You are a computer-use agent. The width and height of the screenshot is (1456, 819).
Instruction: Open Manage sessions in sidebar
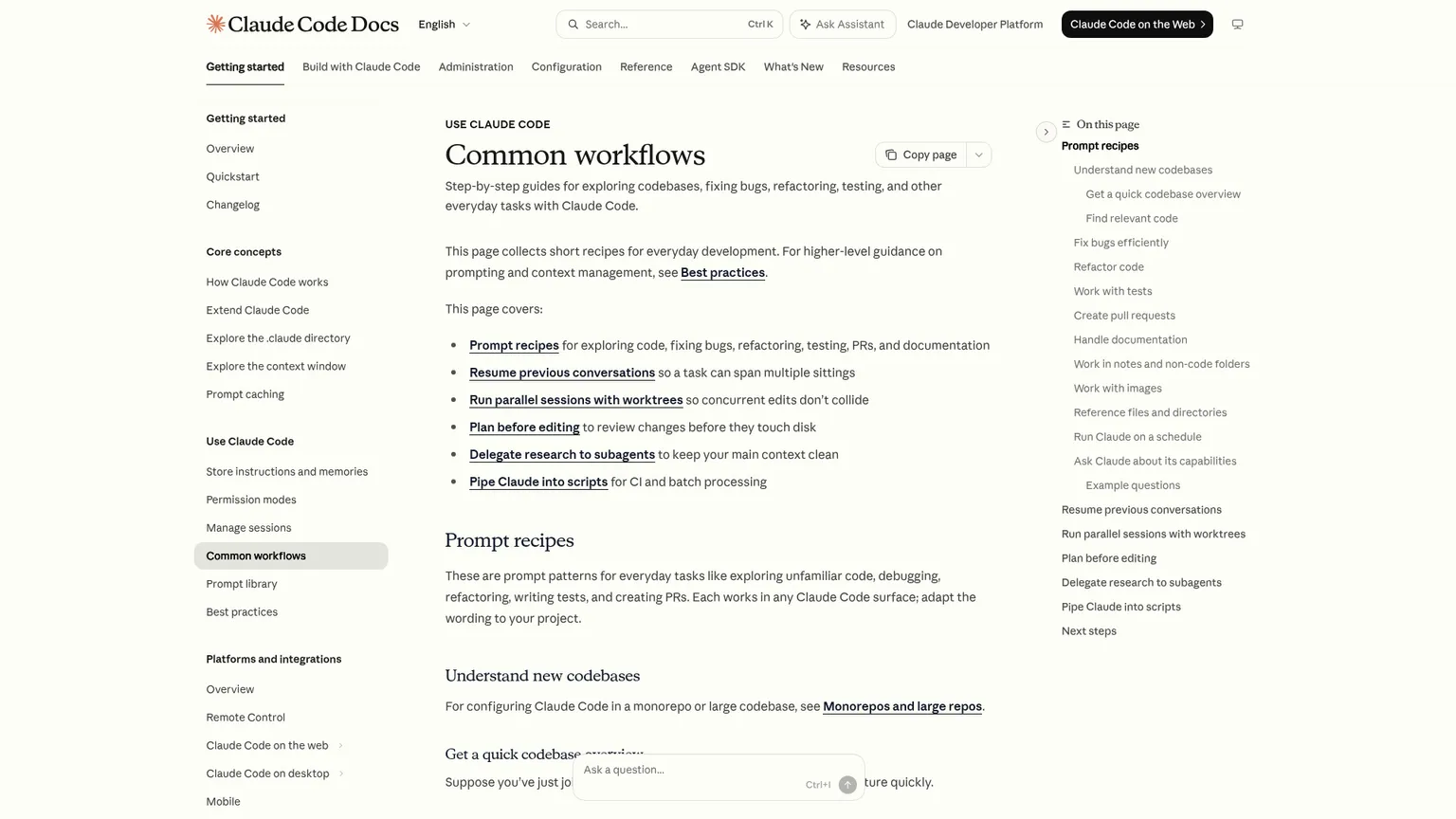click(249, 528)
